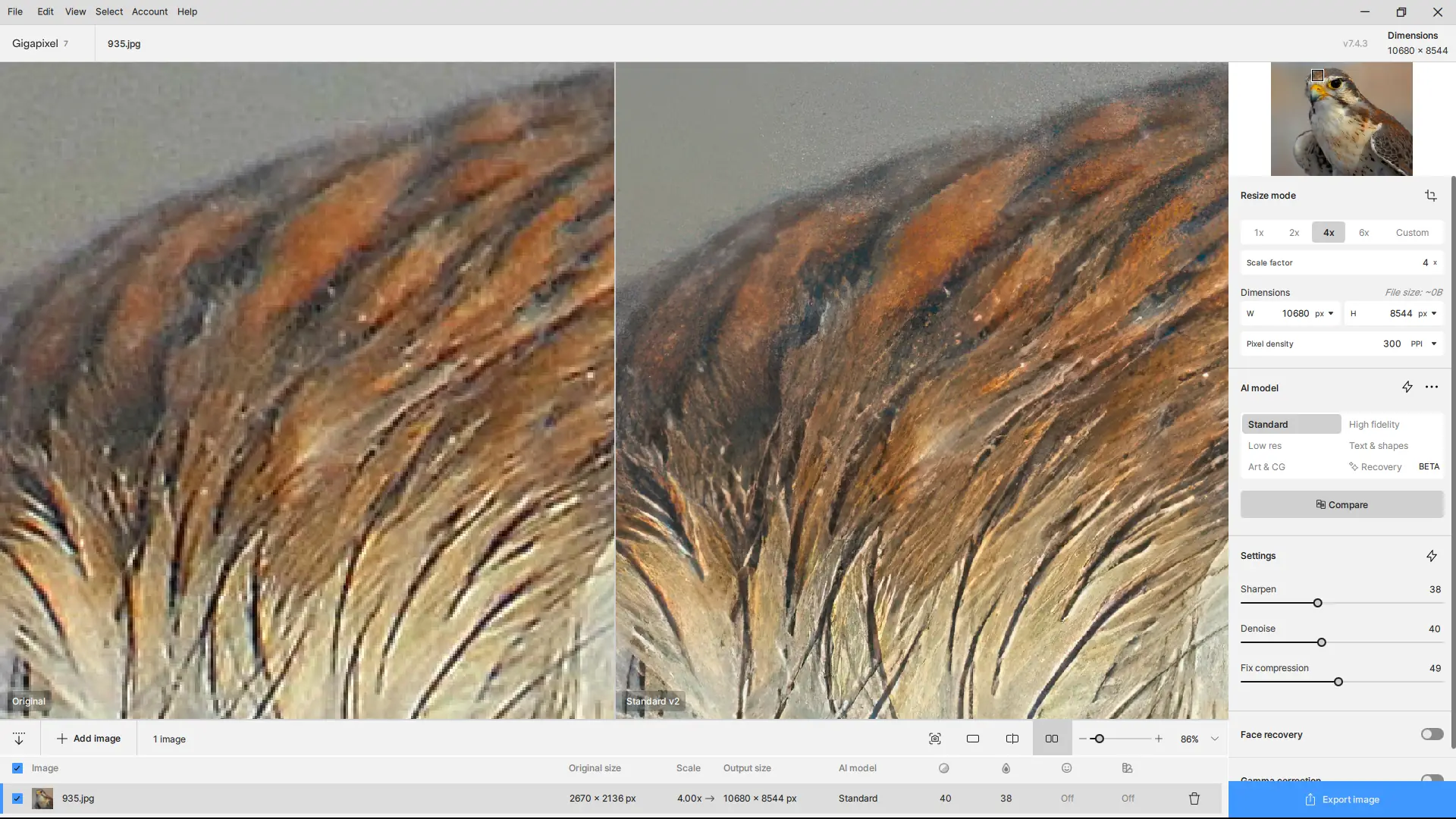Open width px unit dropdown

[x=1330, y=313]
